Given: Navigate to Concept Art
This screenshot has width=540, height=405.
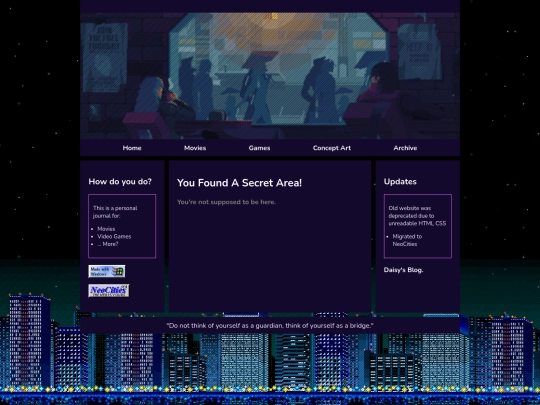Looking at the screenshot, I should pyautogui.click(x=332, y=148).
